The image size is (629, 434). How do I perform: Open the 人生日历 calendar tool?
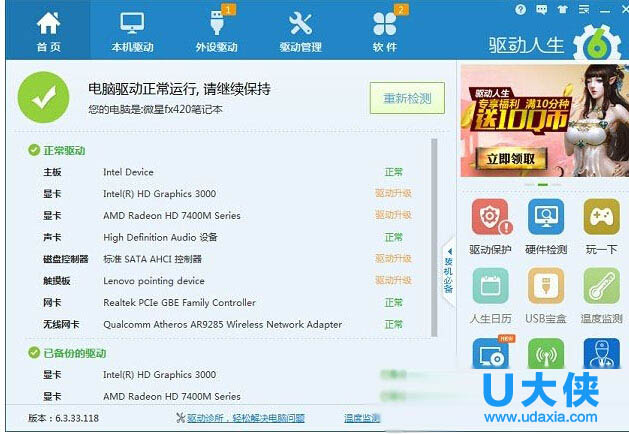489,293
